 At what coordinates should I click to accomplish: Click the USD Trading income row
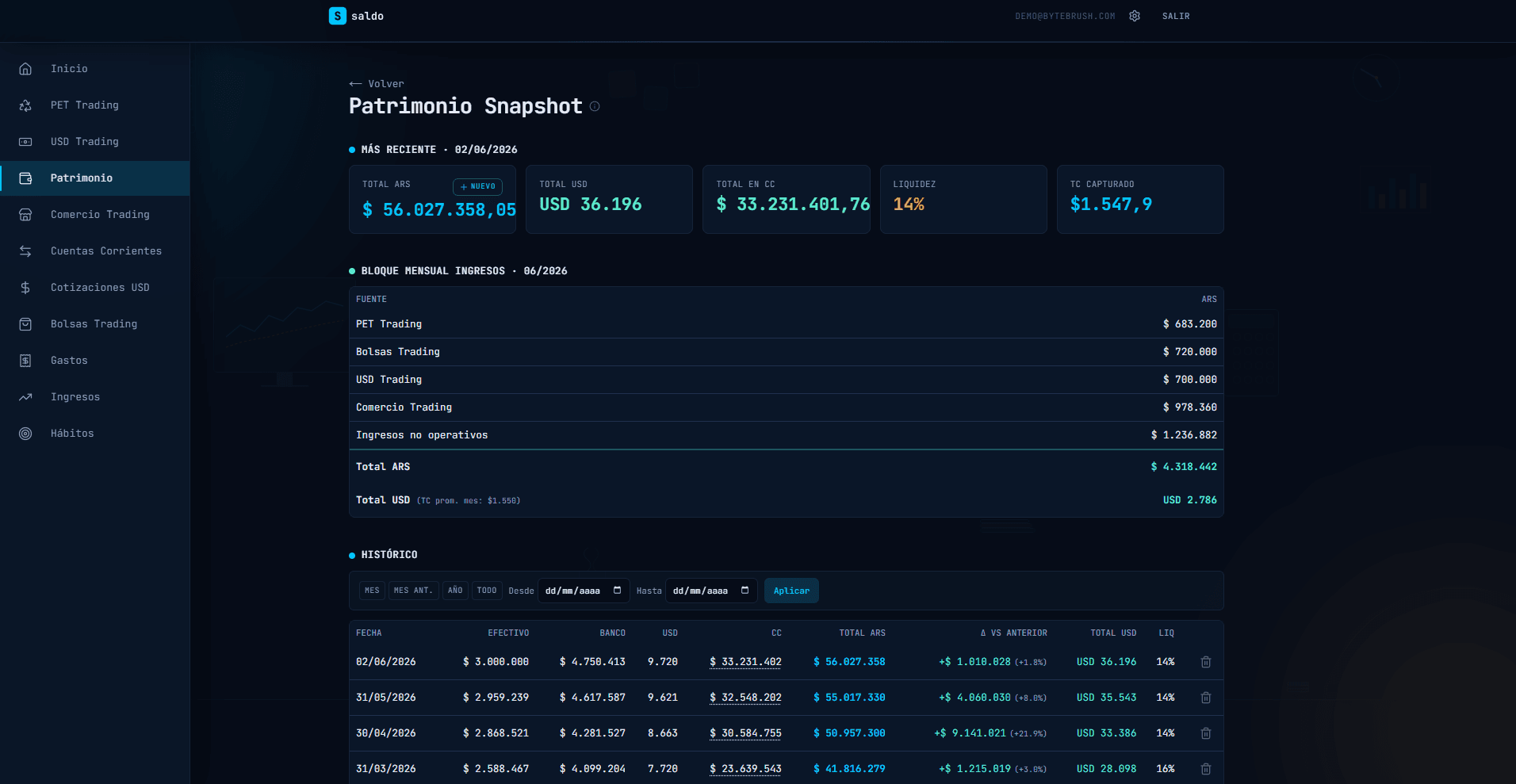coord(787,380)
